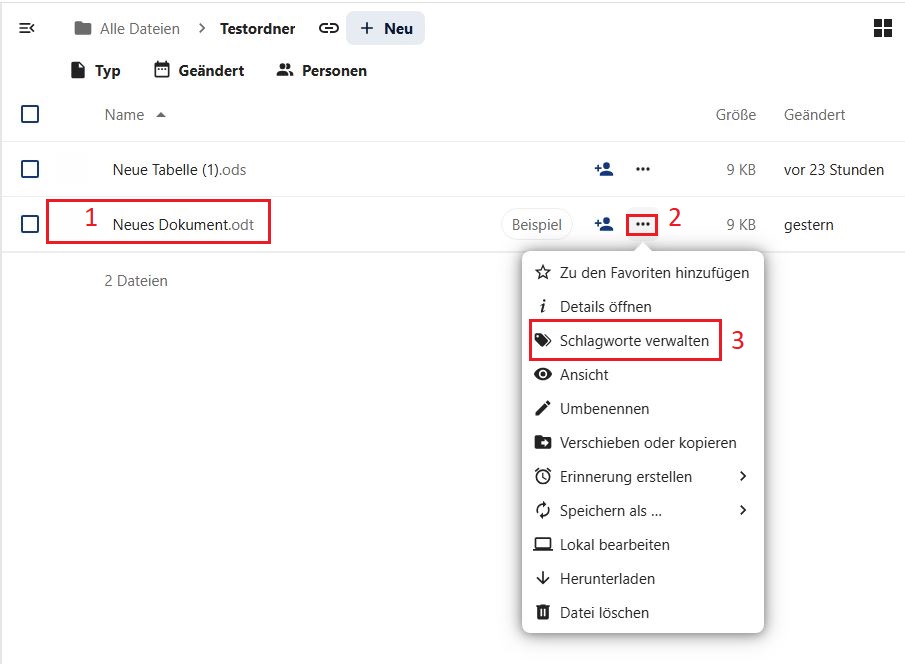The image size is (905, 664).
Task: Open sharing for Neues Dokument.odt
Action: click(603, 225)
